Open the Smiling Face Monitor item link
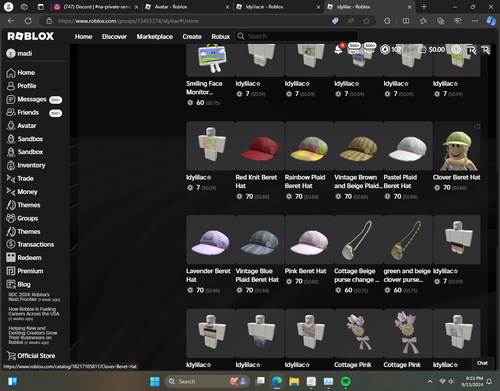Viewport: 500px width, 391px height. pyautogui.click(x=204, y=88)
